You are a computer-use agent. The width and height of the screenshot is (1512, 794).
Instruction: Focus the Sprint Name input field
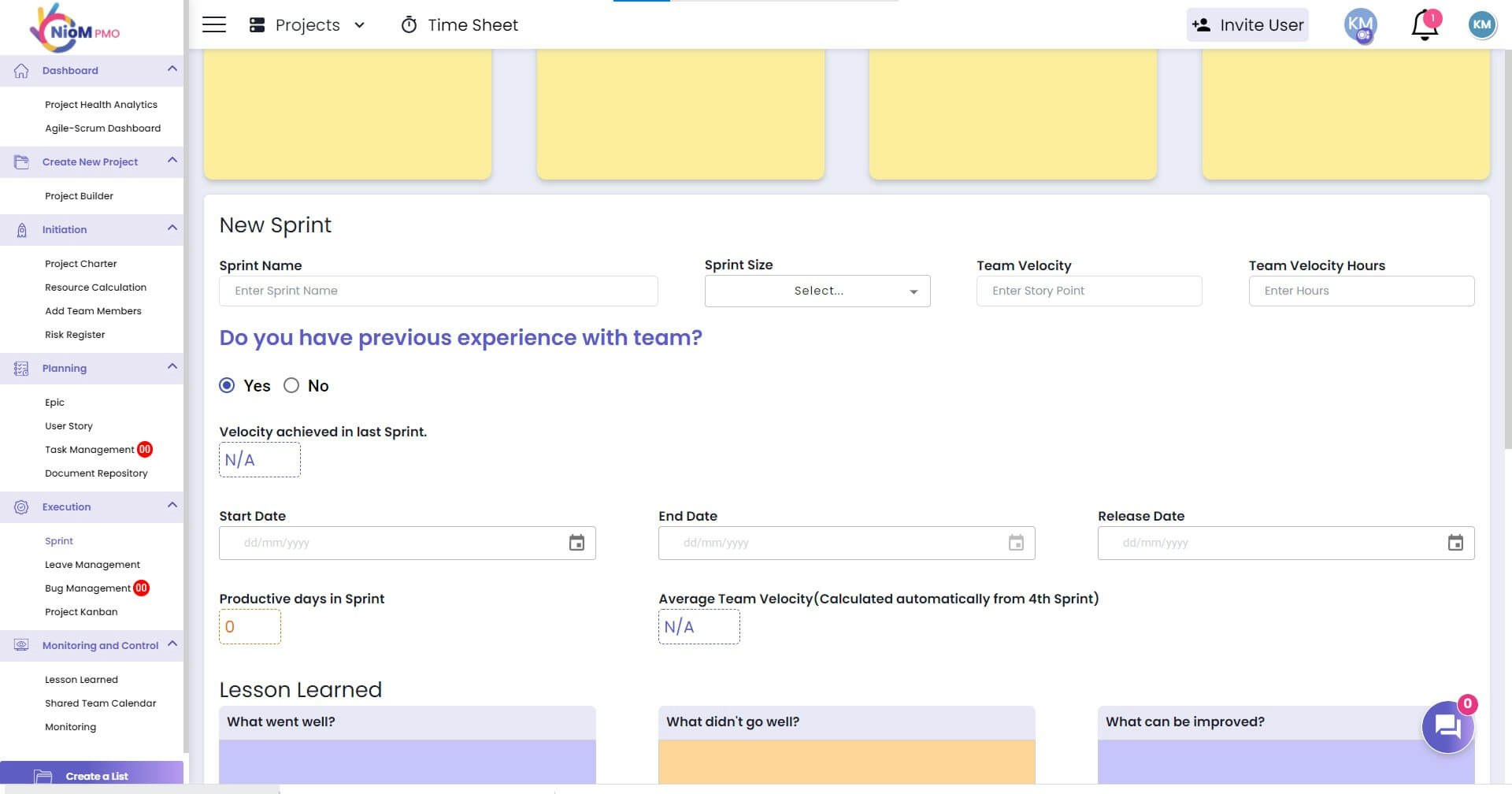[x=438, y=291]
